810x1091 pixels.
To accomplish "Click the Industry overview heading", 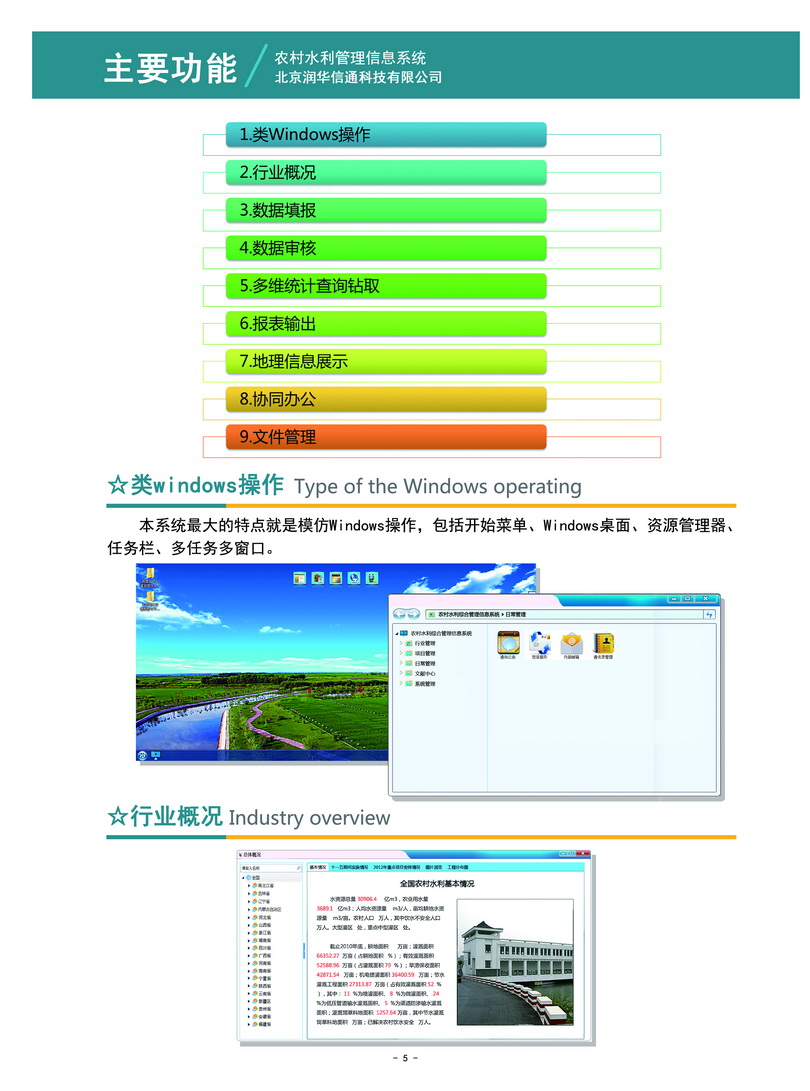I will click(x=309, y=818).
